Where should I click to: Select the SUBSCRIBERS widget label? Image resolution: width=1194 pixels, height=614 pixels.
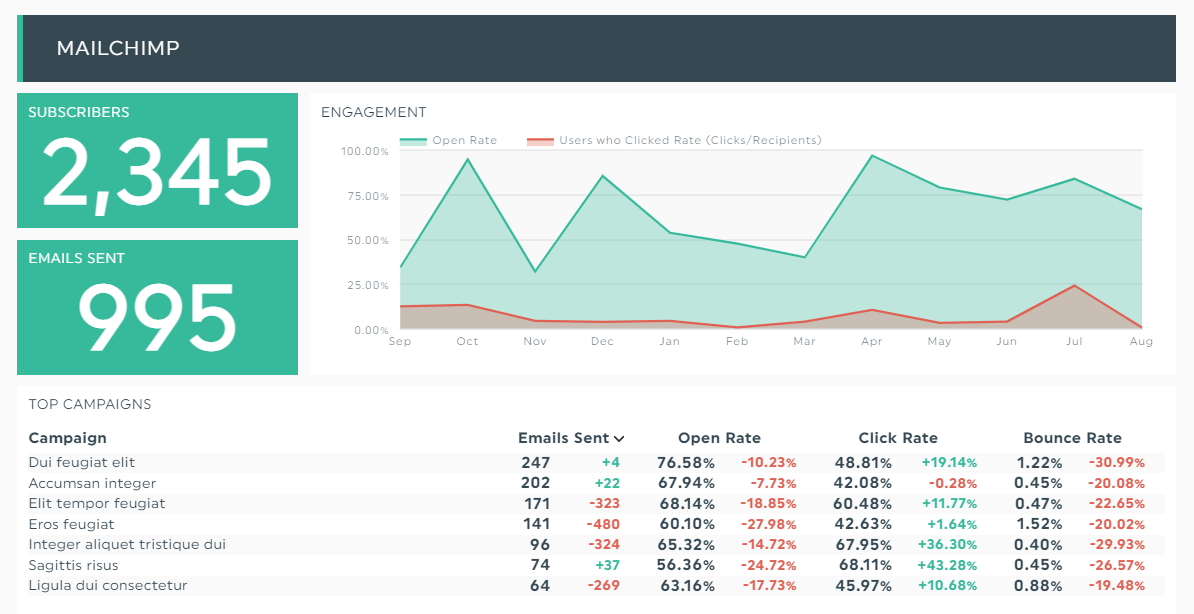[78, 112]
